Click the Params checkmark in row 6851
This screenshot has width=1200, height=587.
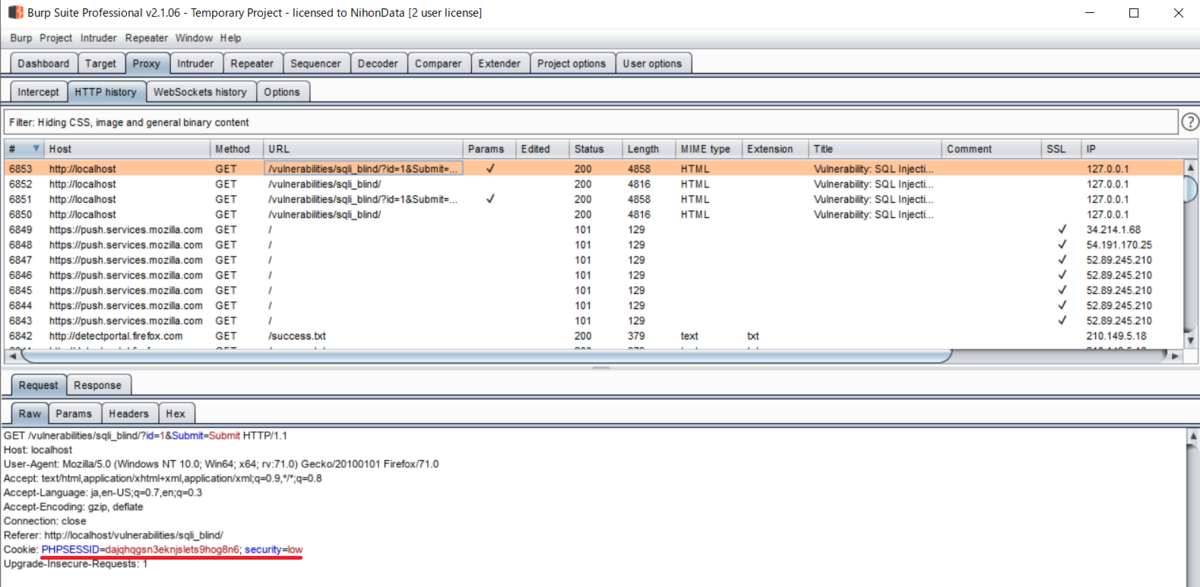[x=490, y=199]
